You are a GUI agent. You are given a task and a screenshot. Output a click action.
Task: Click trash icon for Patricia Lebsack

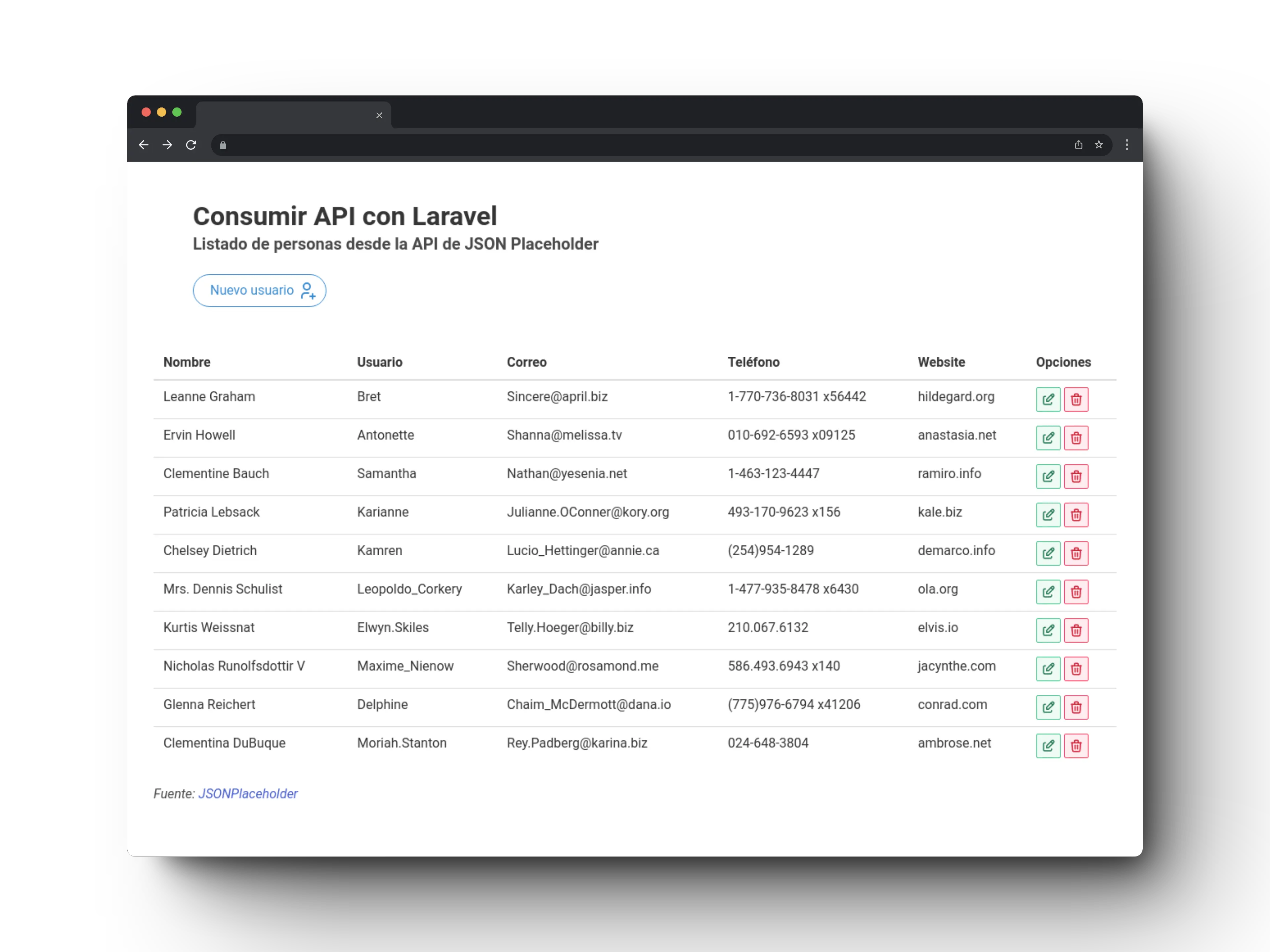tap(1076, 515)
